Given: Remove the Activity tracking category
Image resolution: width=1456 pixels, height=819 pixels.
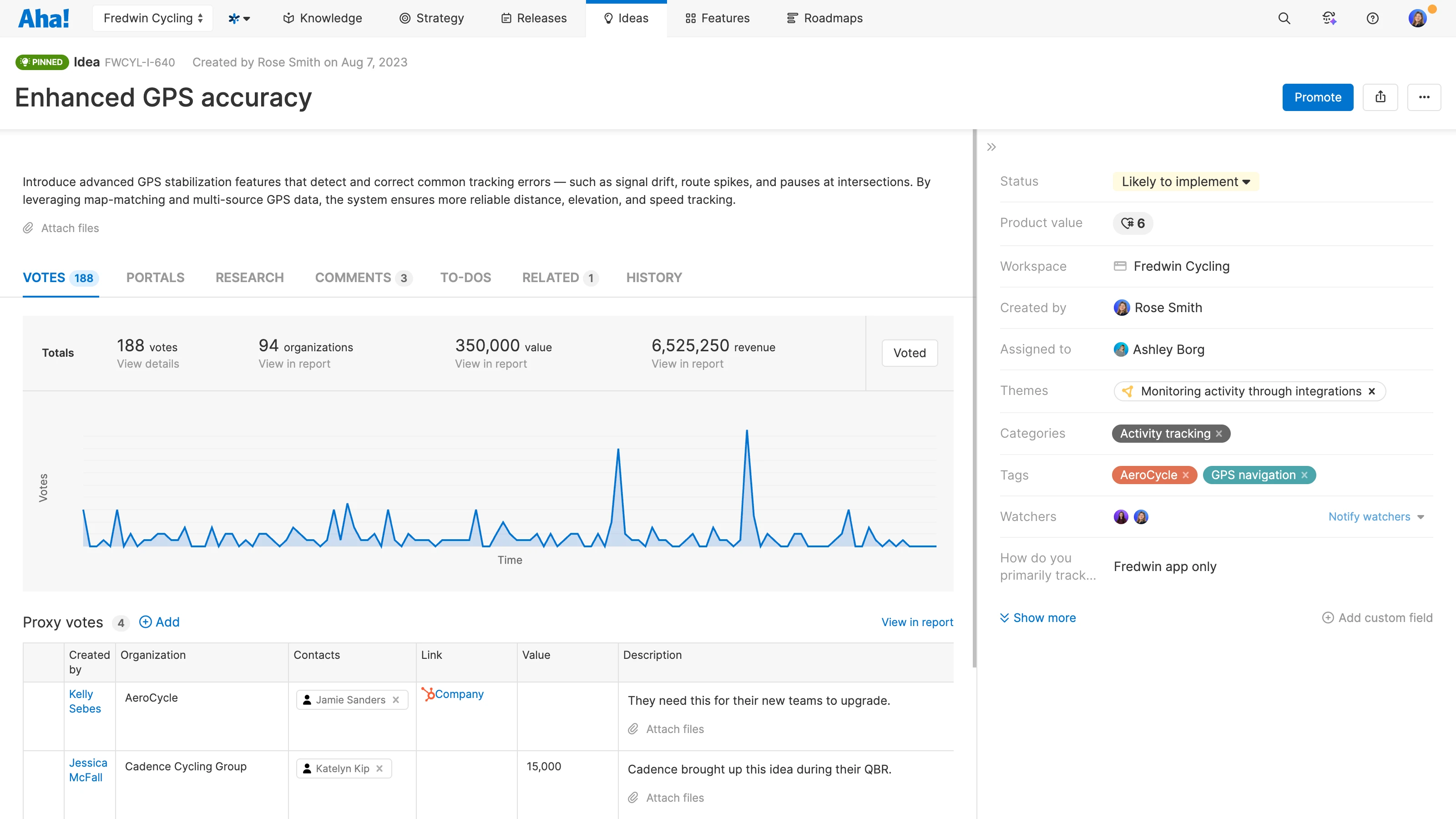Looking at the screenshot, I should [1219, 434].
